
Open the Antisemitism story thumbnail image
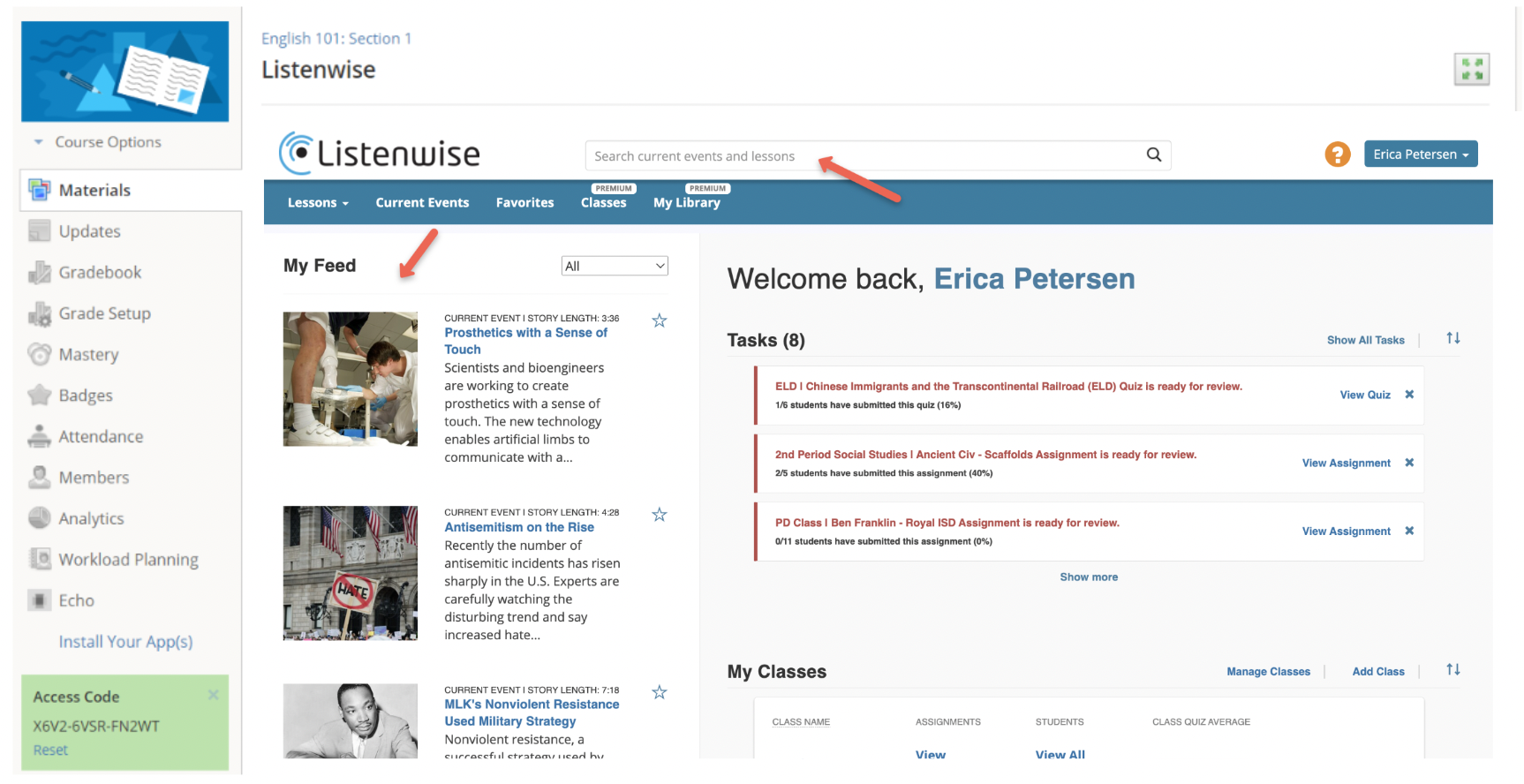(350, 573)
